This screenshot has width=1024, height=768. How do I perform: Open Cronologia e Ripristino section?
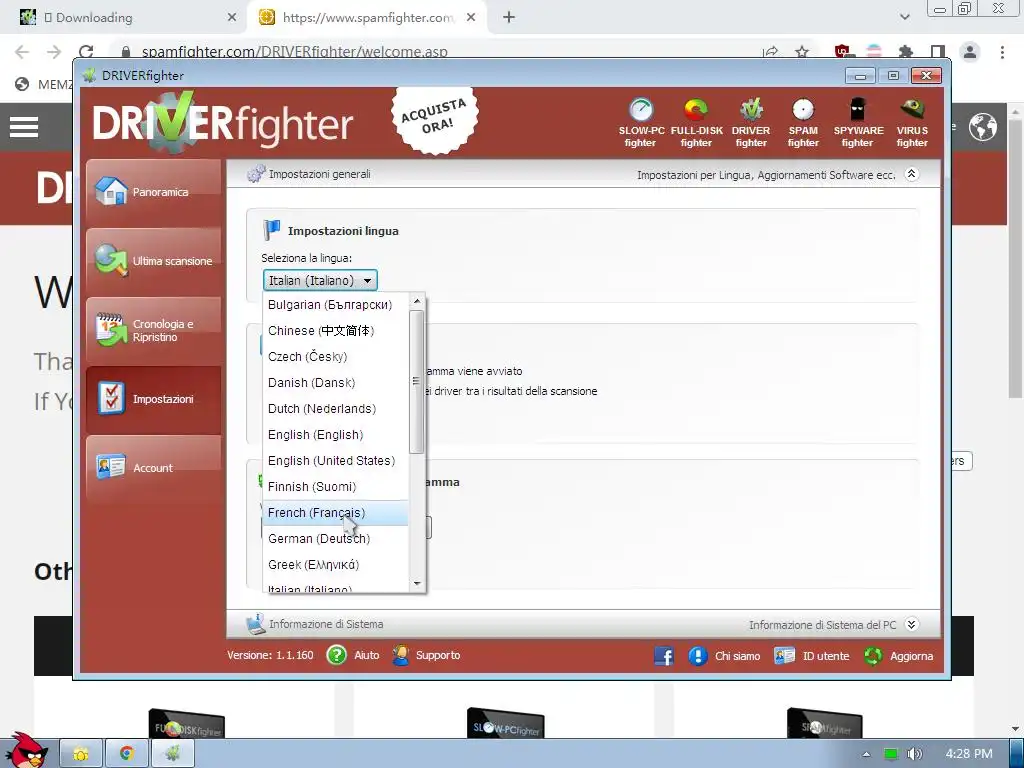pyautogui.click(x=153, y=330)
